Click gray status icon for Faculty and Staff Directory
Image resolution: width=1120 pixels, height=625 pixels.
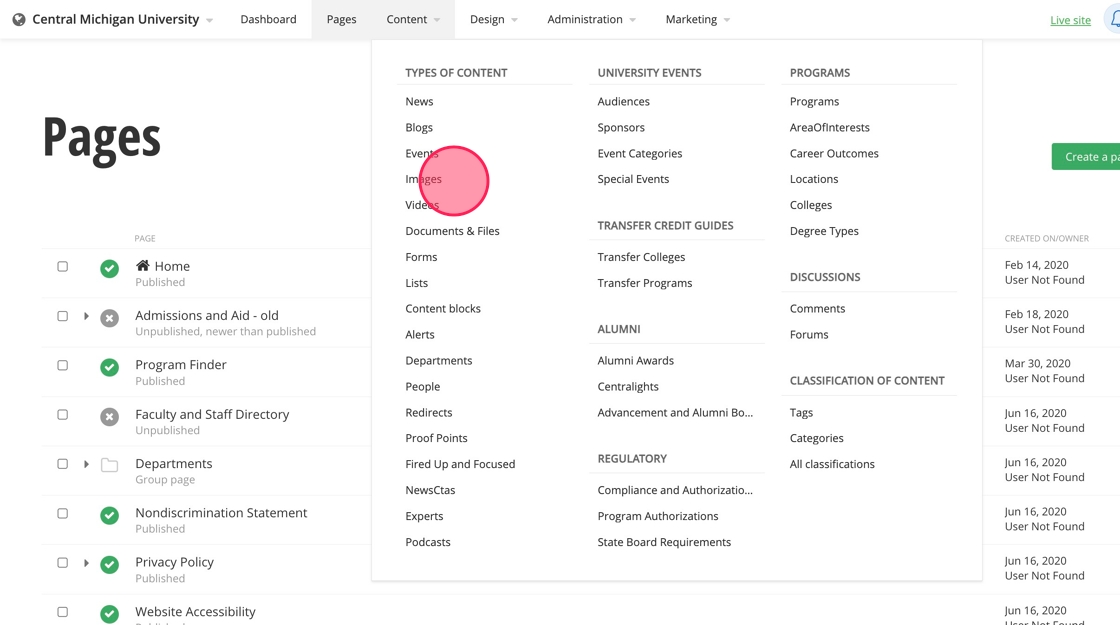110,416
